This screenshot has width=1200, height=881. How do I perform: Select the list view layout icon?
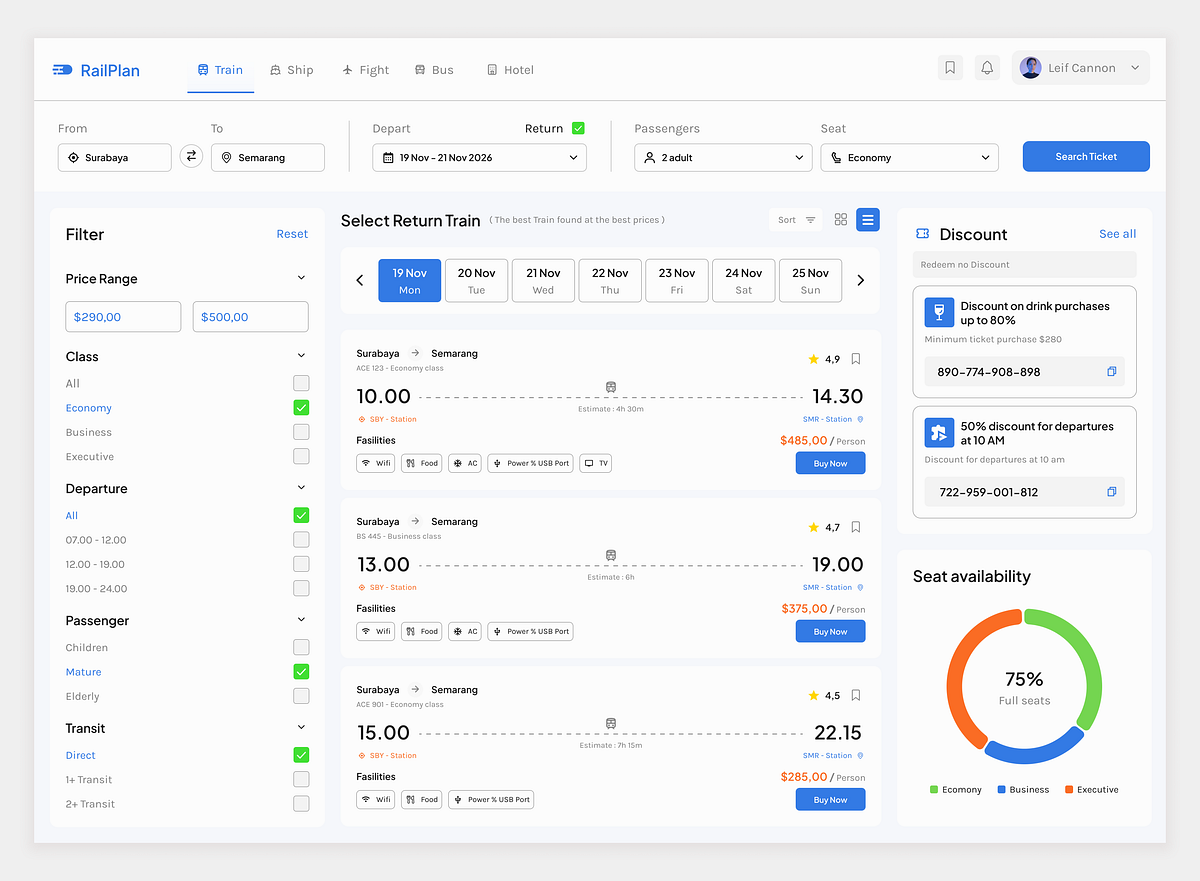[x=867, y=219]
